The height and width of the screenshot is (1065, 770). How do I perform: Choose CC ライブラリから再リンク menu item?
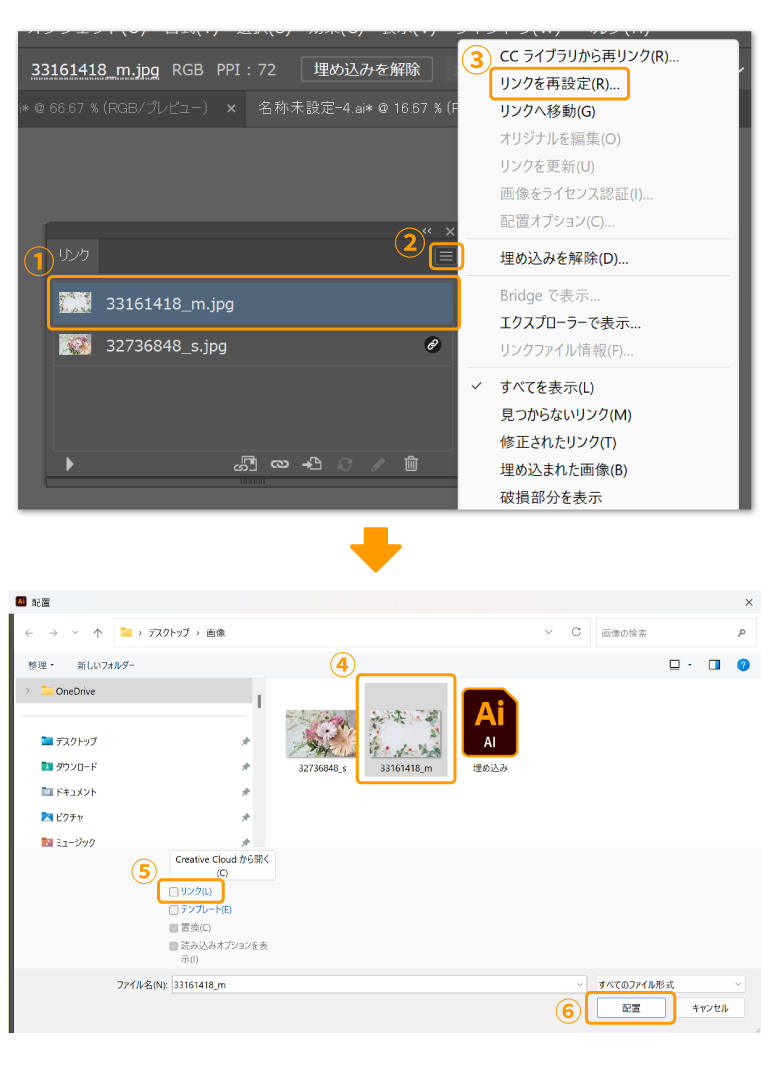589,56
